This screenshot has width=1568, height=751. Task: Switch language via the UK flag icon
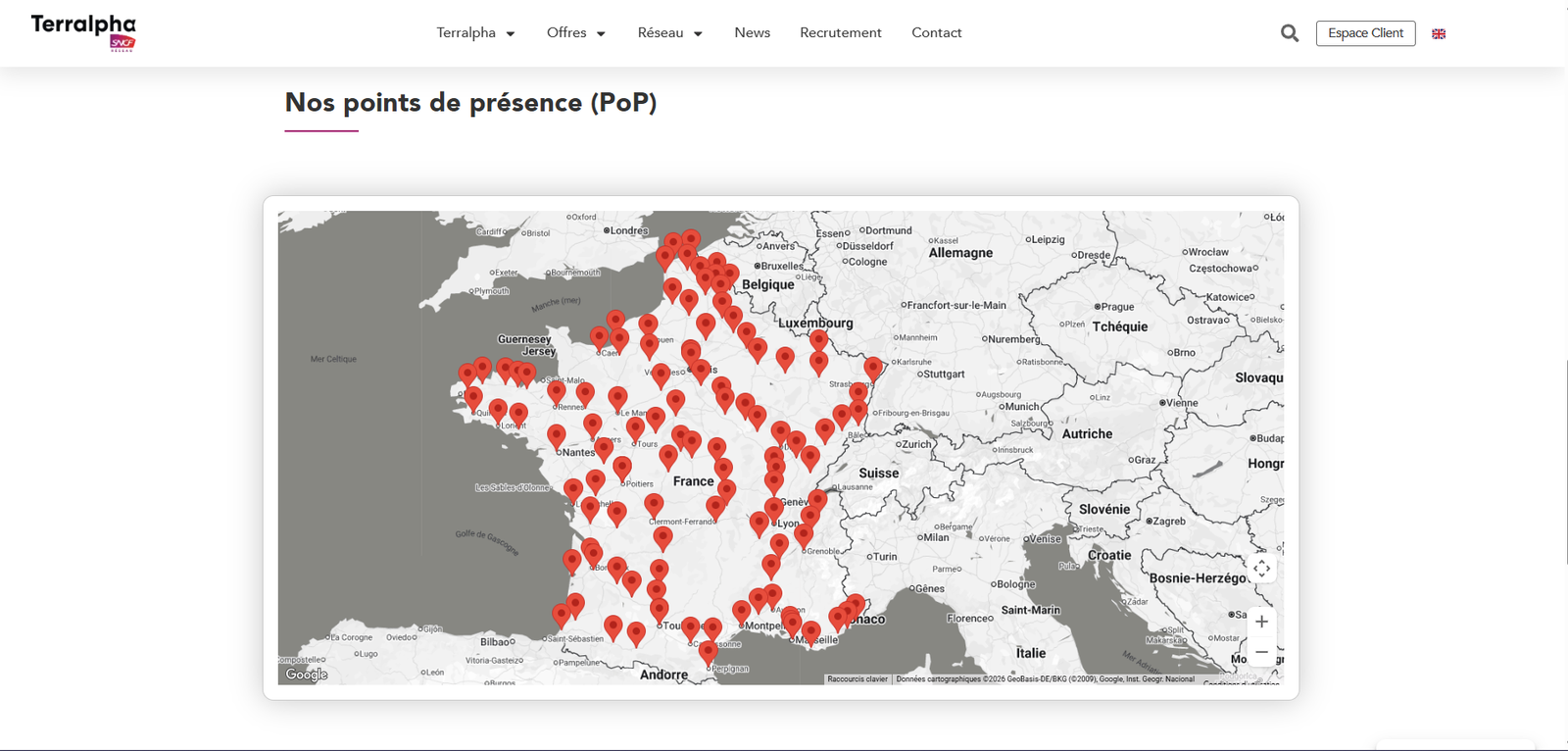pyautogui.click(x=1439, y=34)
